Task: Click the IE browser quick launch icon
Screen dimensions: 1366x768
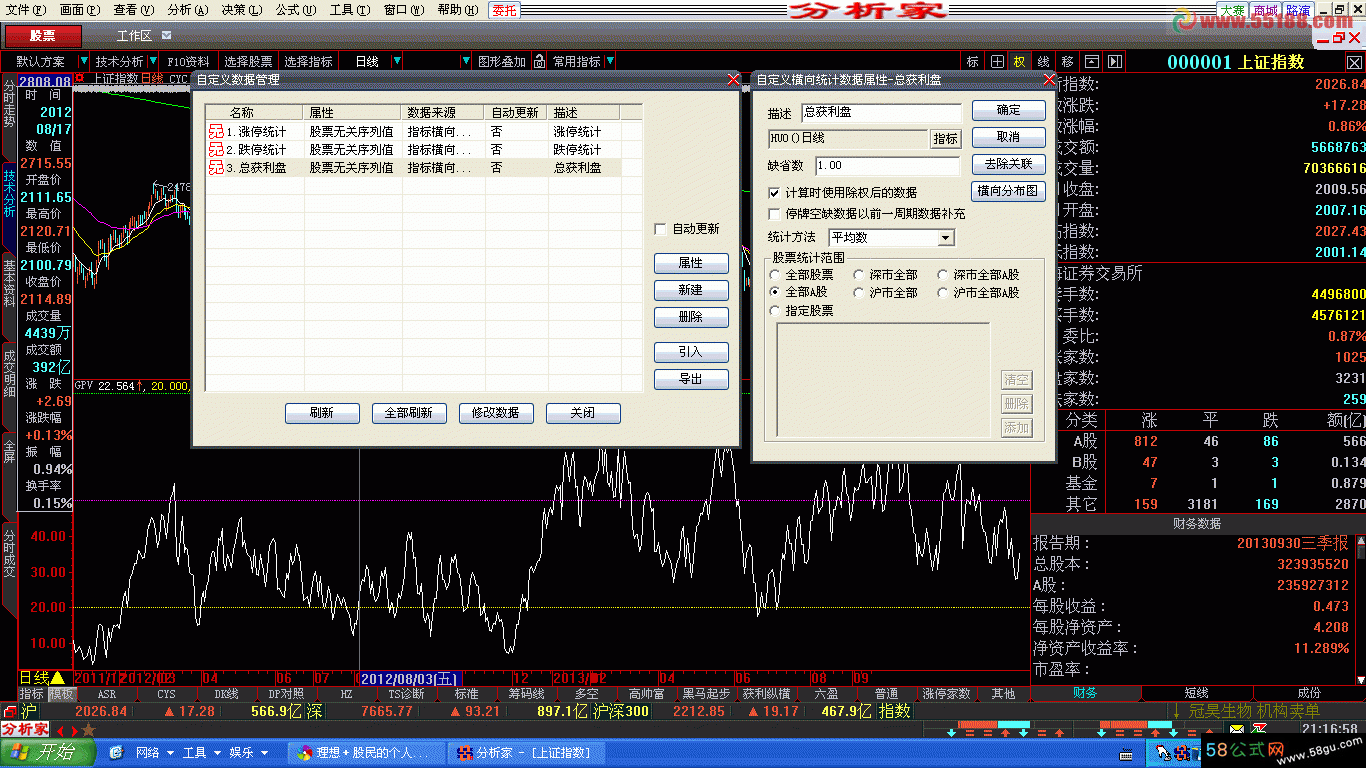Action: click(116, 752)
